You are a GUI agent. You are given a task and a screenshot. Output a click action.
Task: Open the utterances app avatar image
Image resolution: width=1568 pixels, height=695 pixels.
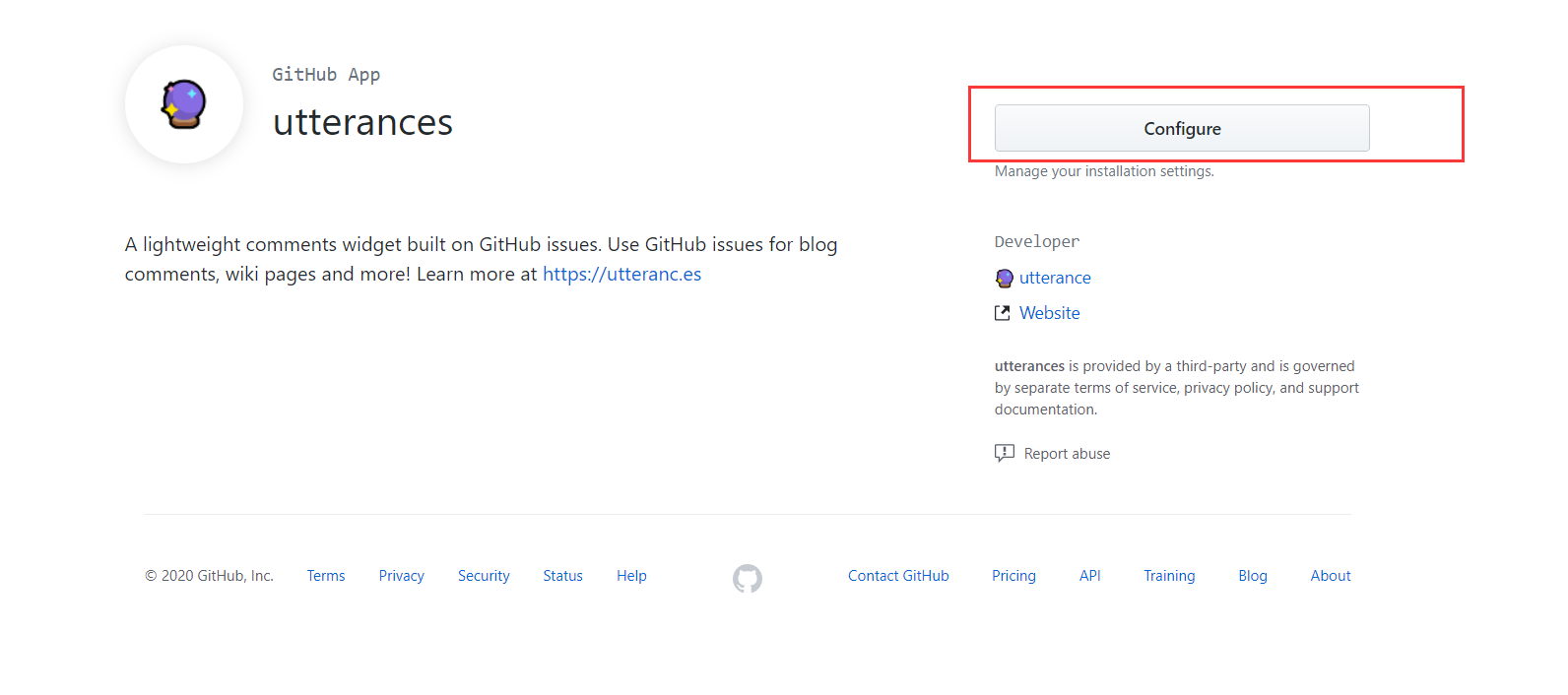pos(184,104)
